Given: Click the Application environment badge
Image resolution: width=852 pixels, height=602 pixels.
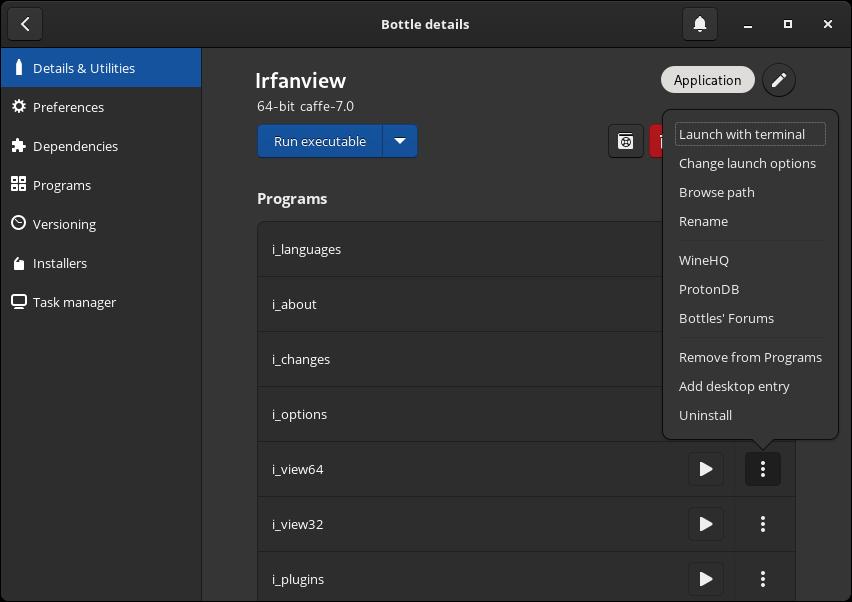Looking at the screenshot, I should click(707, 80).
